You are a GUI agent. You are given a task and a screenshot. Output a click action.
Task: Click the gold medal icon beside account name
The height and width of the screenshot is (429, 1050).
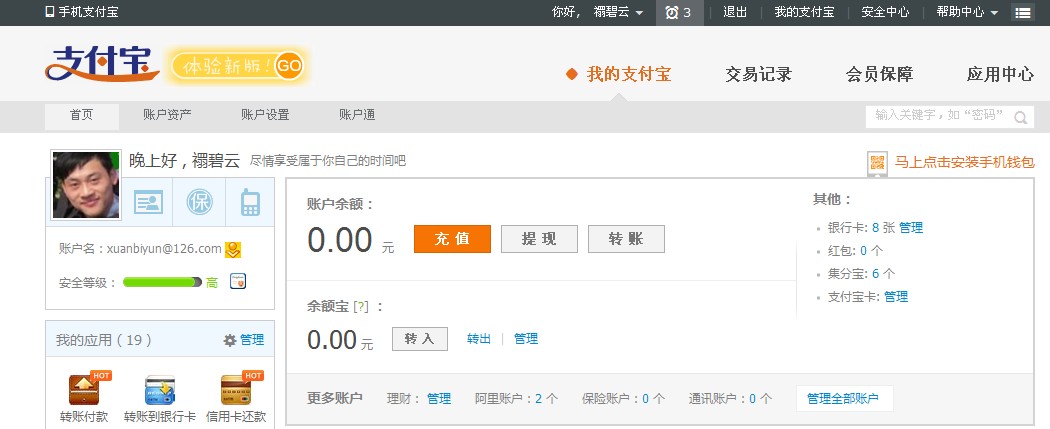233,250
